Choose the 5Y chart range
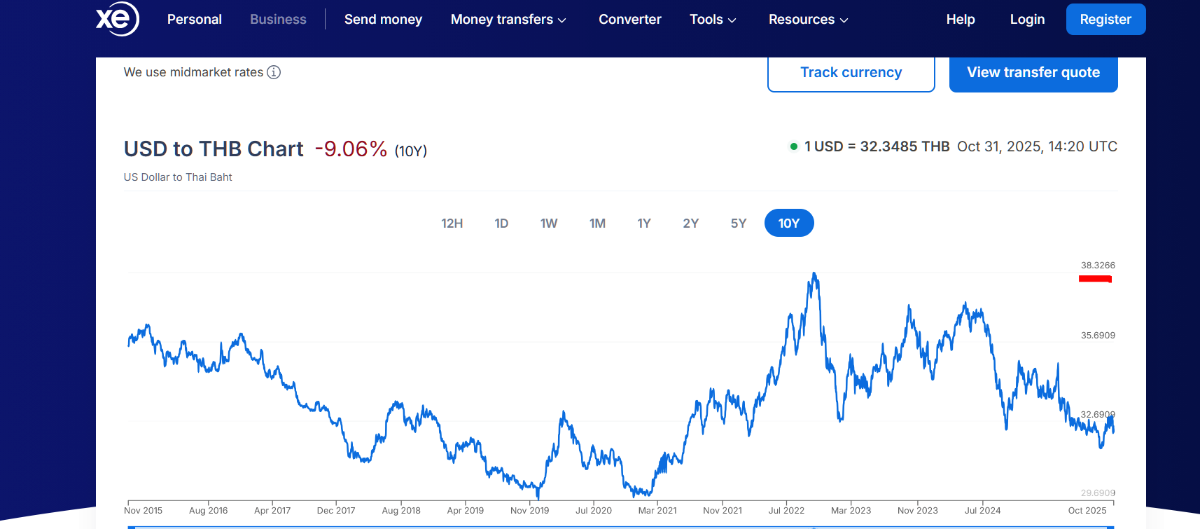The height and width of the screenshot is (529, 1200). click(738, 223)
